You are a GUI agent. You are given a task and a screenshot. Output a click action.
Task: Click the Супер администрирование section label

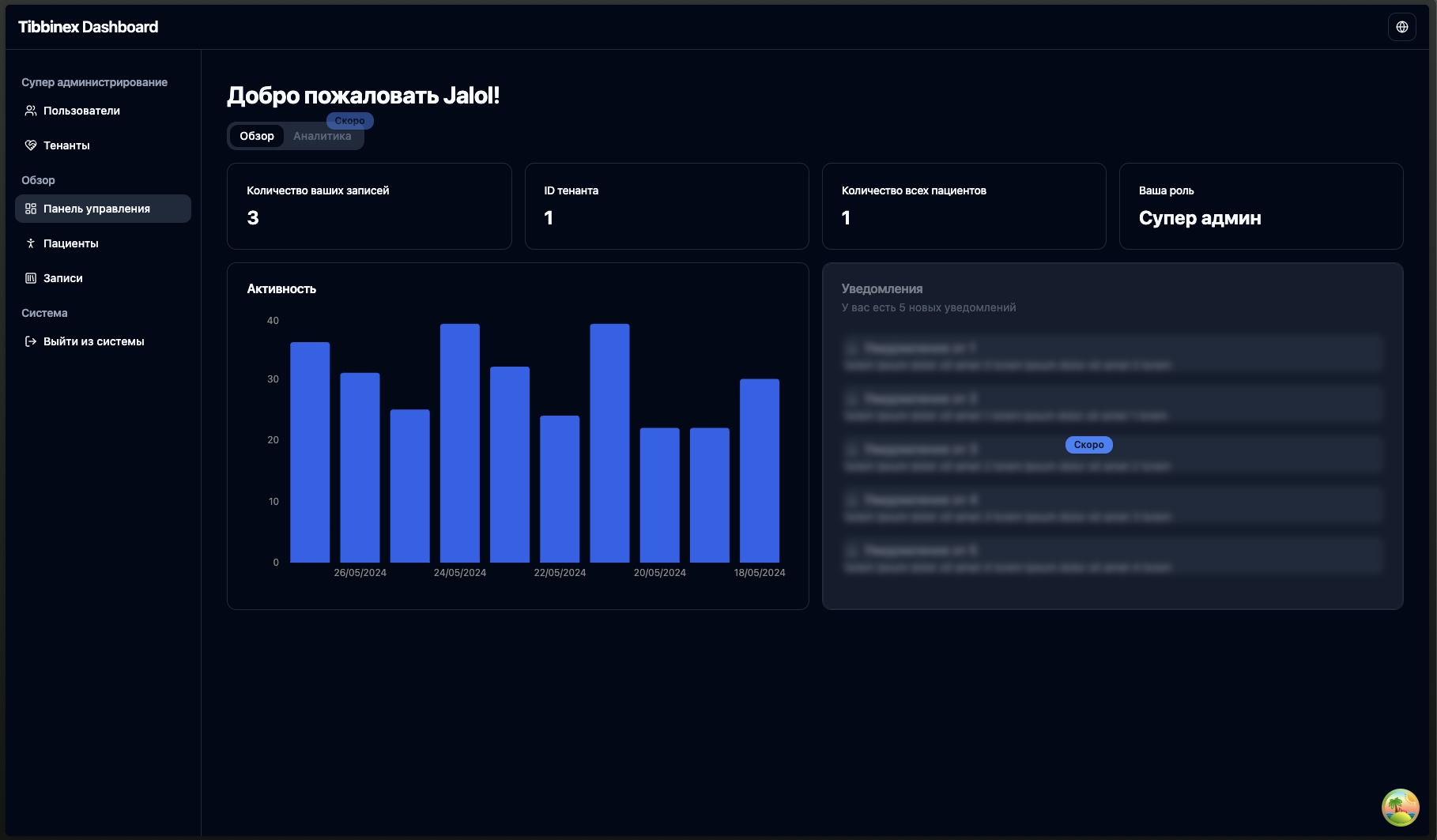94,82
